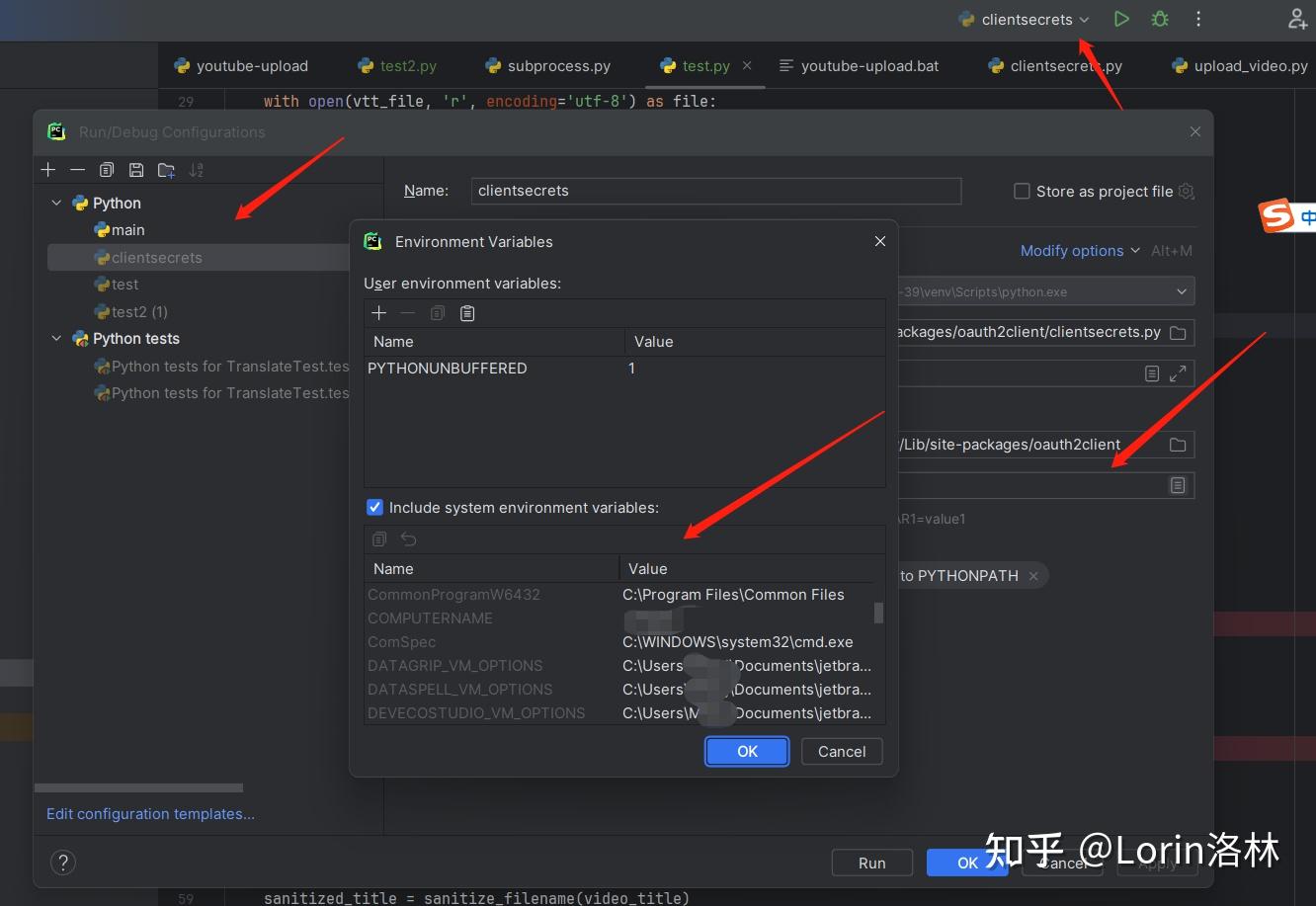Switch to the test2.py tab

pyautogui.click(x=397, y=66)
